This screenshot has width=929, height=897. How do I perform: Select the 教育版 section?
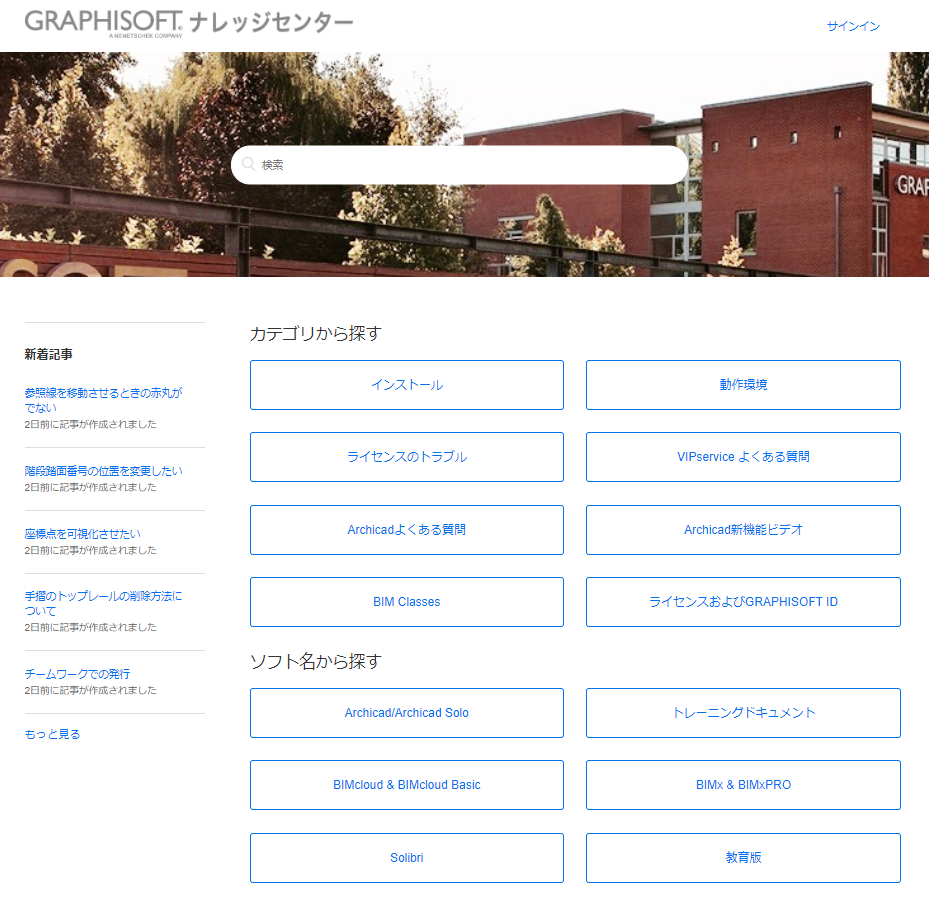pos(744,858)
